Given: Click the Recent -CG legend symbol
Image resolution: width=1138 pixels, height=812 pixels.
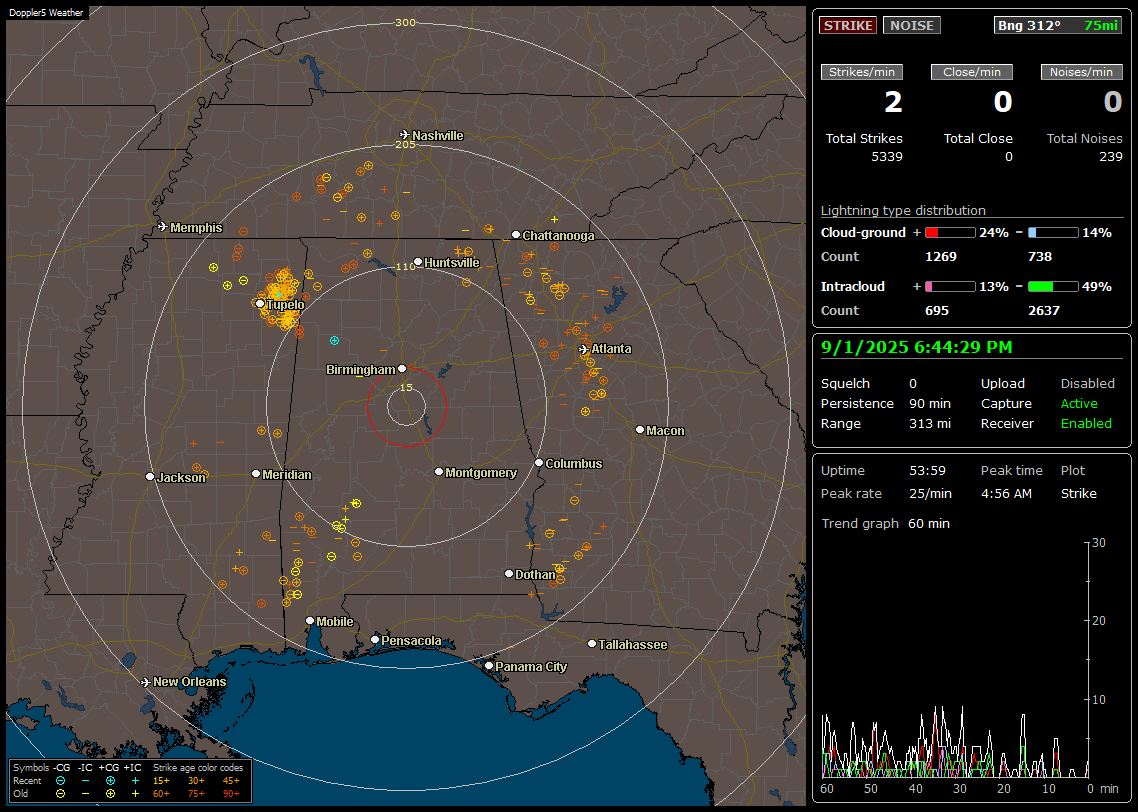Looking at the screenshot, I should point(60,781).
